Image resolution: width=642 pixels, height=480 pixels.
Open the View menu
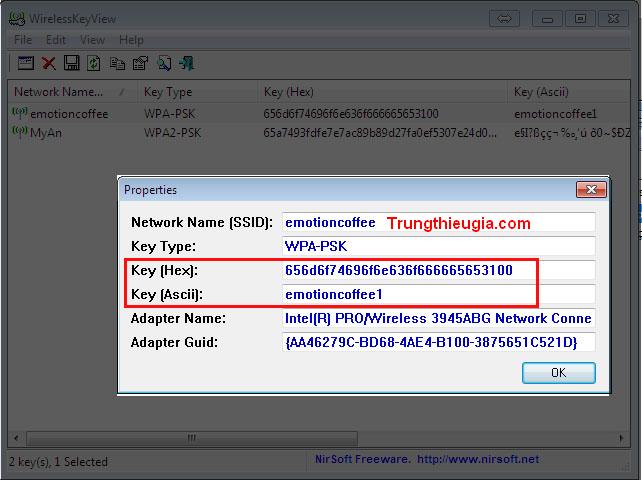pyautogui.click(x=92, y=40)
